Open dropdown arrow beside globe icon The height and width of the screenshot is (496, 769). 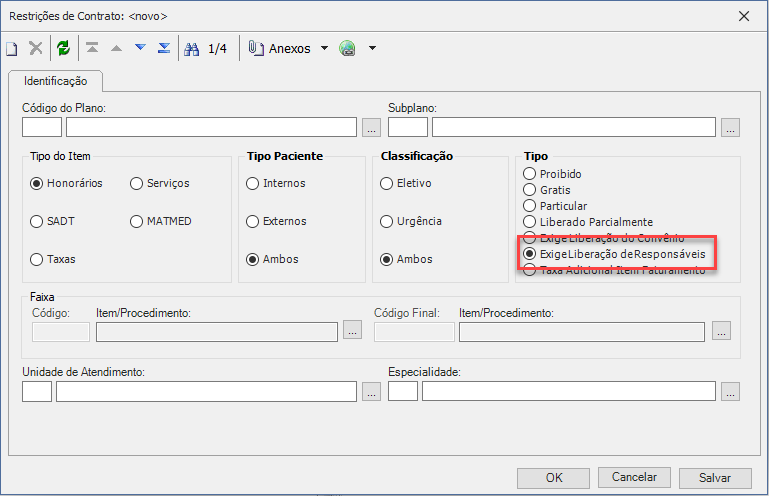pos(372,48)
